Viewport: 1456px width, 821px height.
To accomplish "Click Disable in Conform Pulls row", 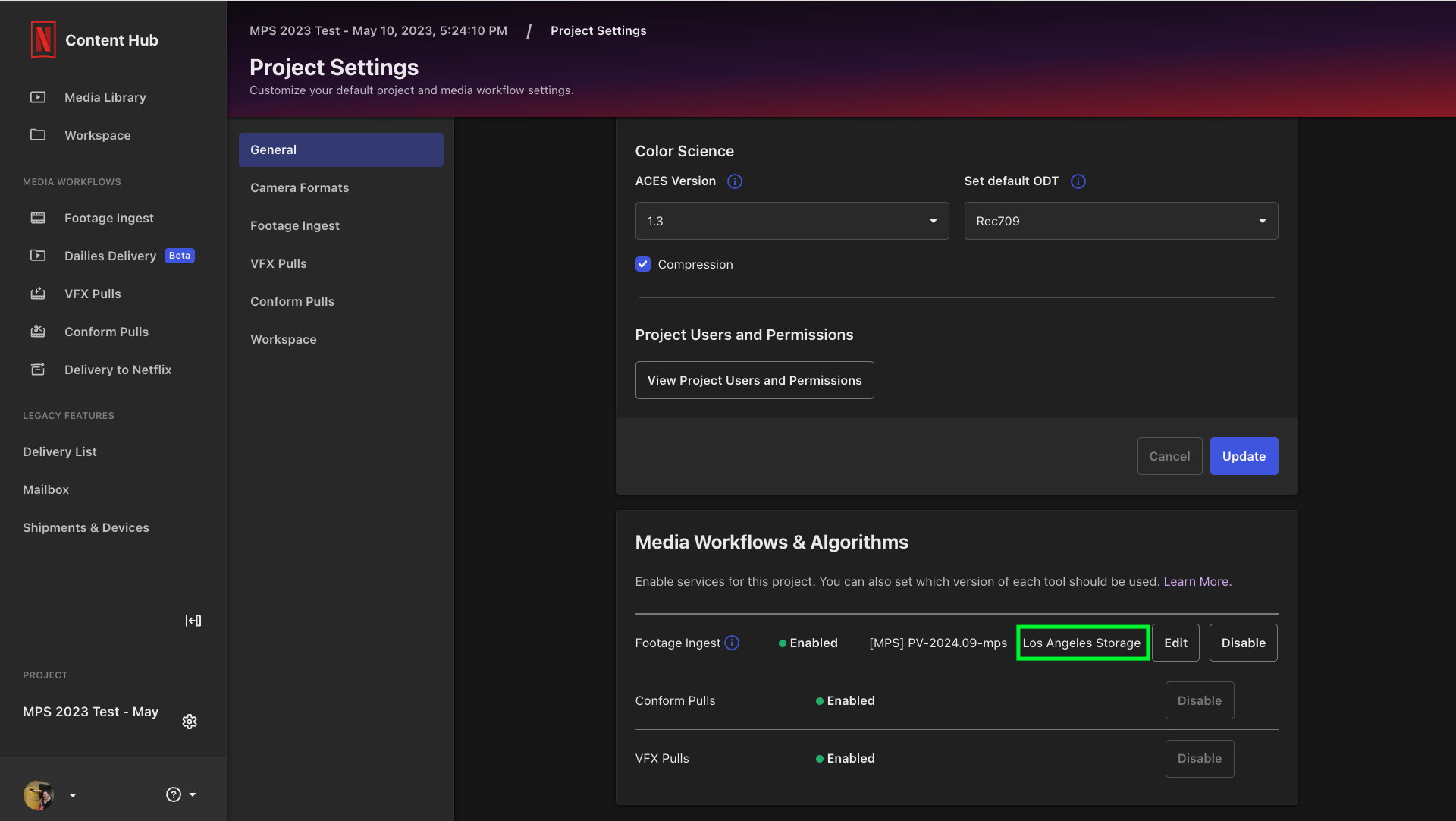I will coord(1200,700).
